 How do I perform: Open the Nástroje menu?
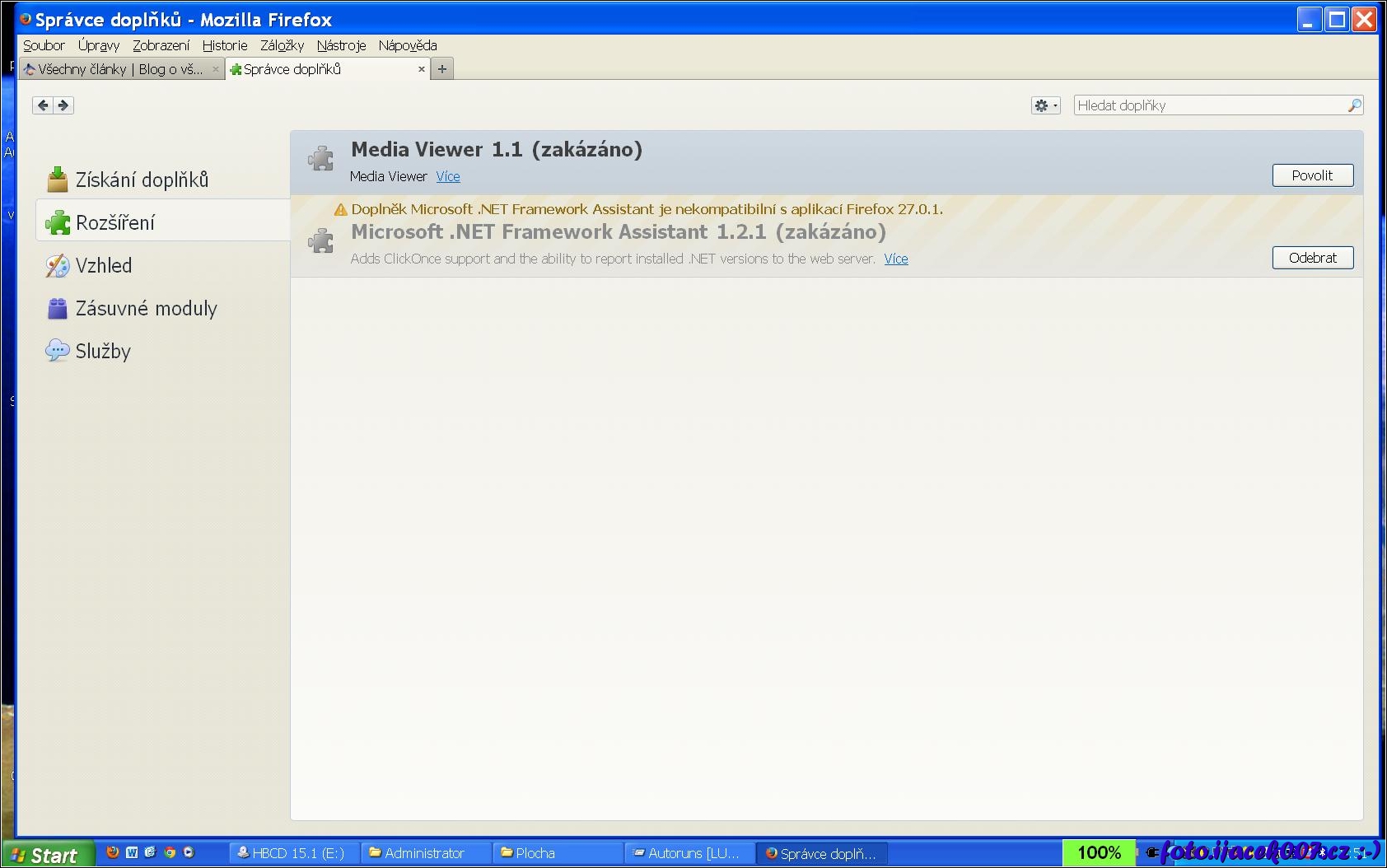[341, 45]
